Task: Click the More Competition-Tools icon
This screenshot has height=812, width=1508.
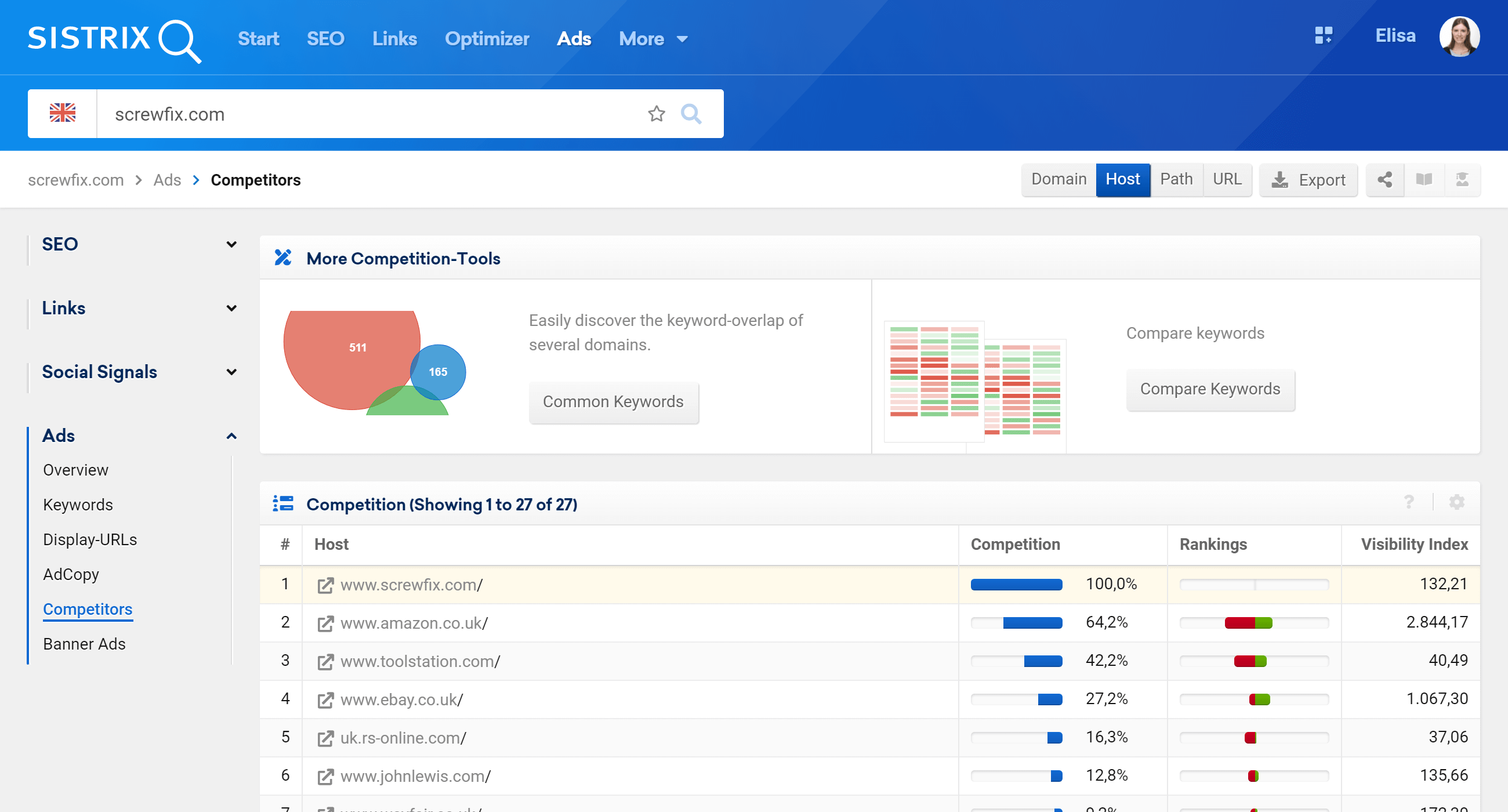Action: pyautogui.click(x=283, y=258)
